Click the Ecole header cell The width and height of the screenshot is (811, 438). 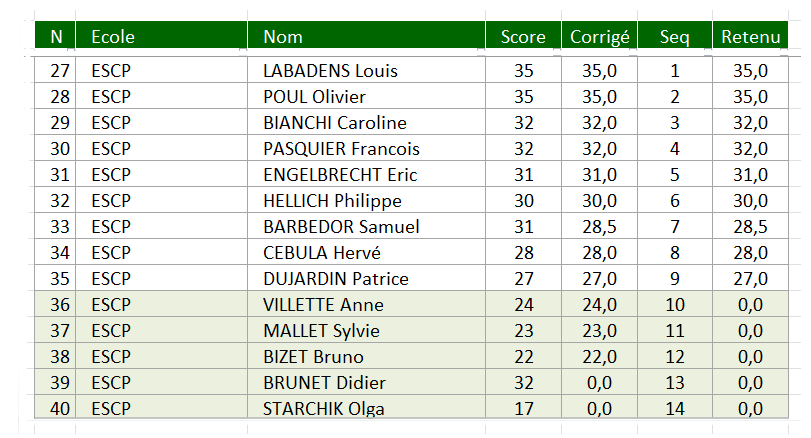point(112,37)
